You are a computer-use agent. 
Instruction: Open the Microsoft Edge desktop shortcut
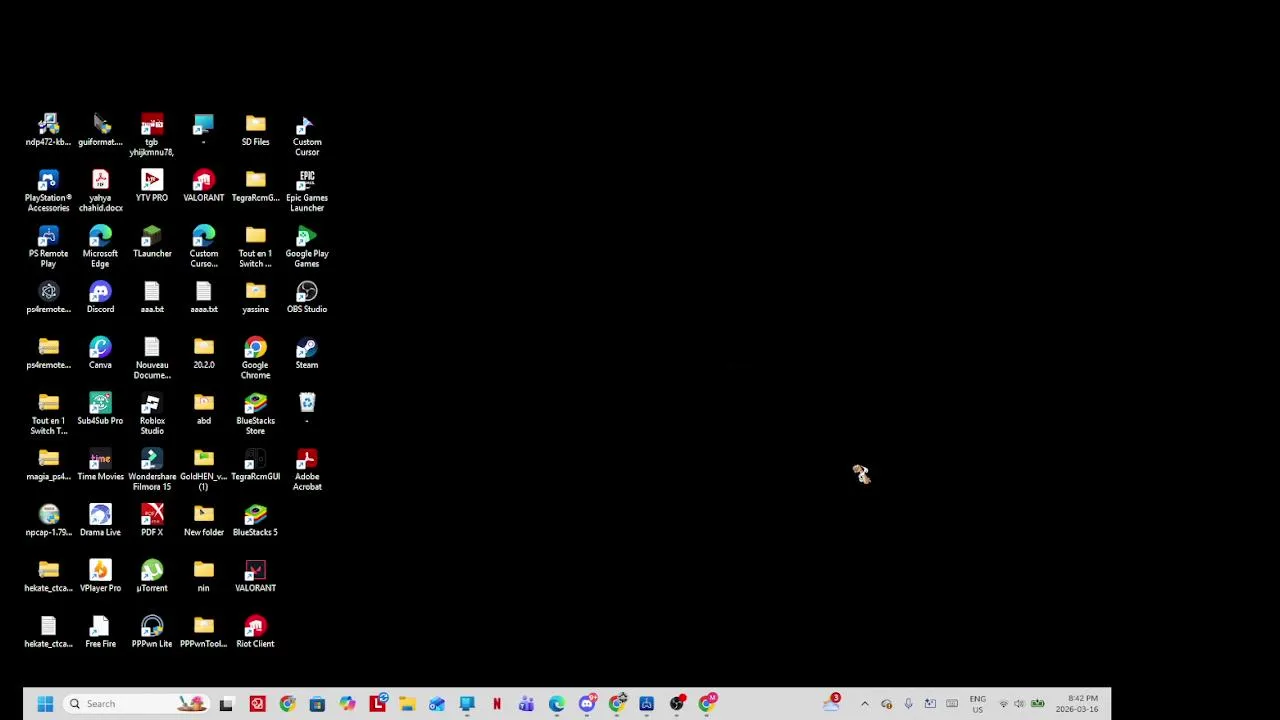pos(100,247)
